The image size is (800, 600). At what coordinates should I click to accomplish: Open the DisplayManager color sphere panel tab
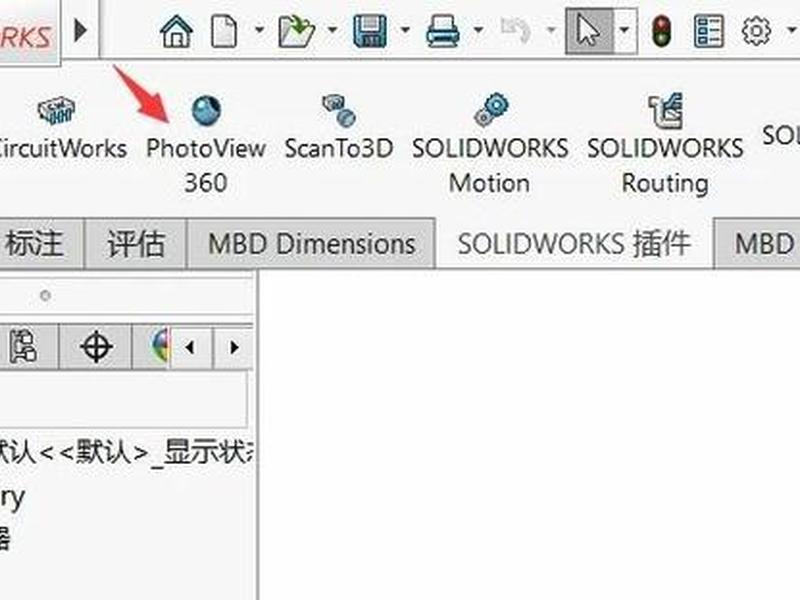pos(160,346)
